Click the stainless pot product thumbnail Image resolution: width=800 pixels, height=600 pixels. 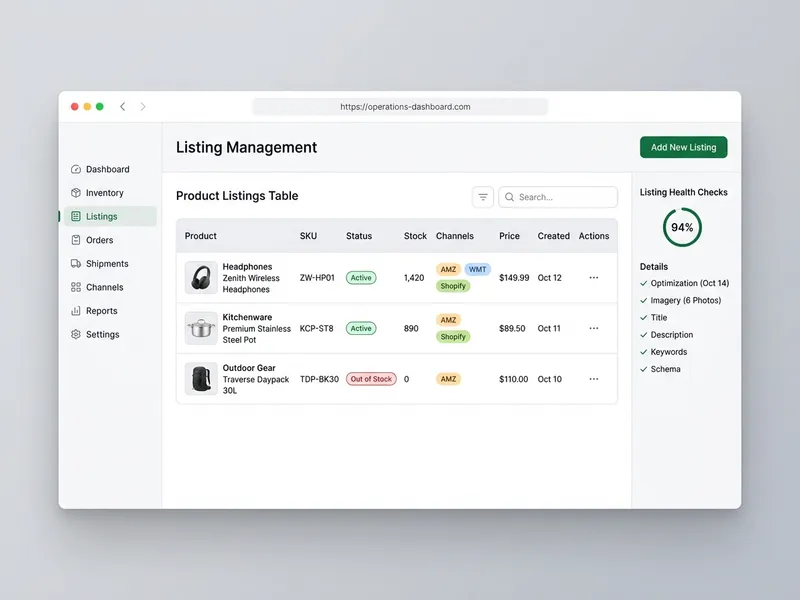point(201,328)
